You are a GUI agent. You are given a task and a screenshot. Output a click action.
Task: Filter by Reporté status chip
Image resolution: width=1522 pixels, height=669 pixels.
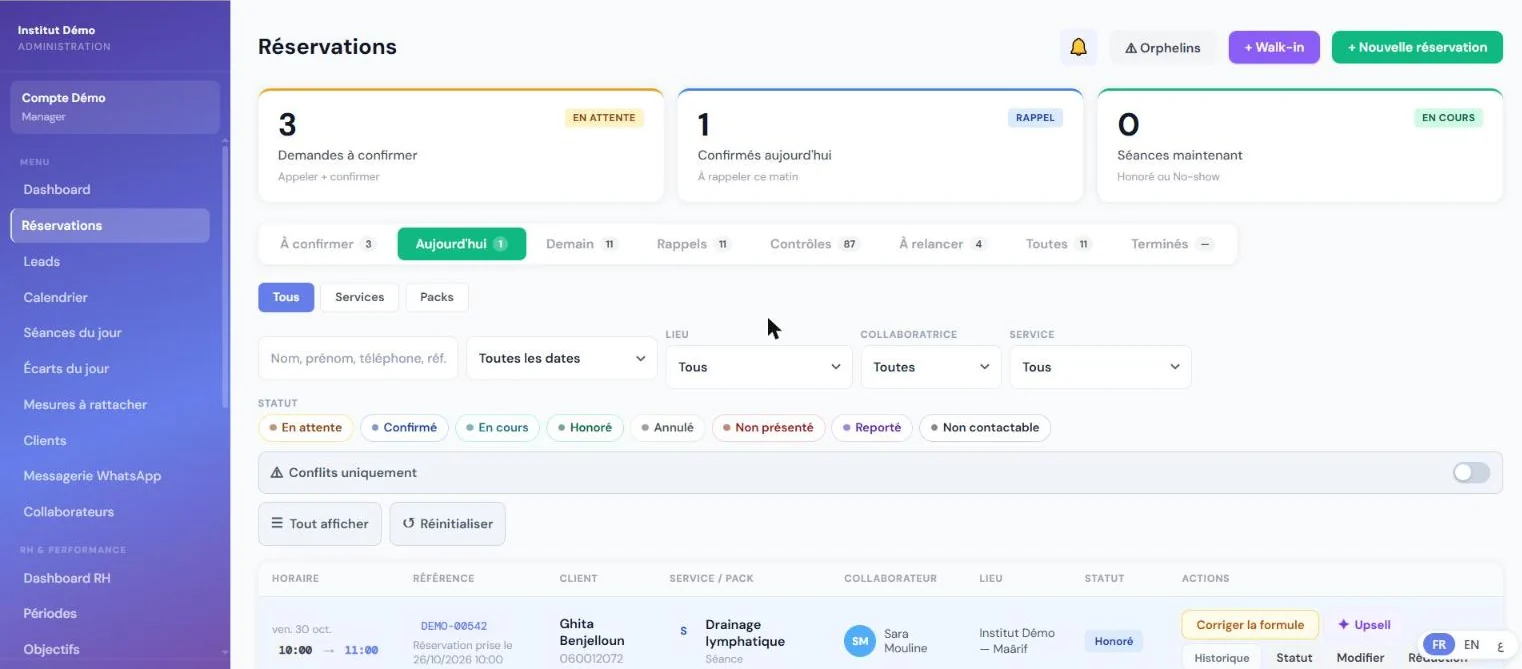pos(872,428)
